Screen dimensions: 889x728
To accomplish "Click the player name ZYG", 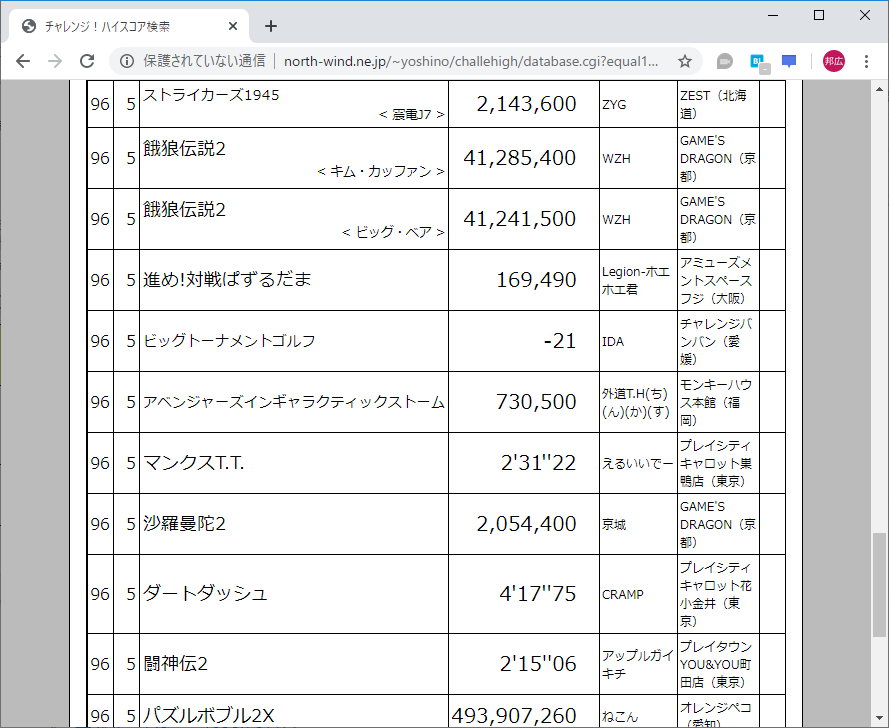I will pyautogui.click(x=614, y=104).
